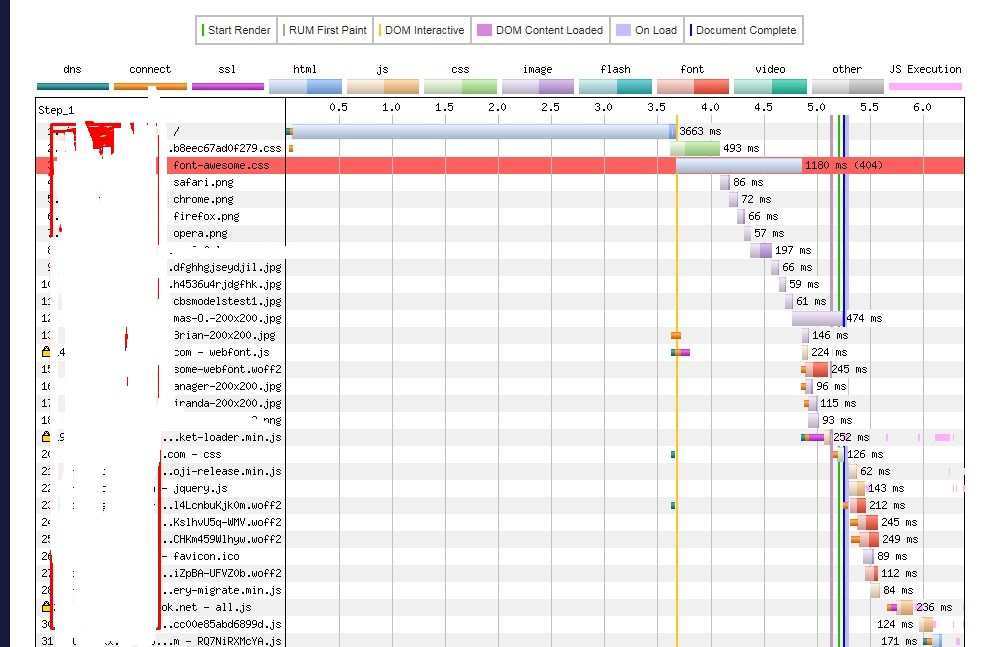
Task: Click the ssl purple color bar
Action: (x=227, y=87)
